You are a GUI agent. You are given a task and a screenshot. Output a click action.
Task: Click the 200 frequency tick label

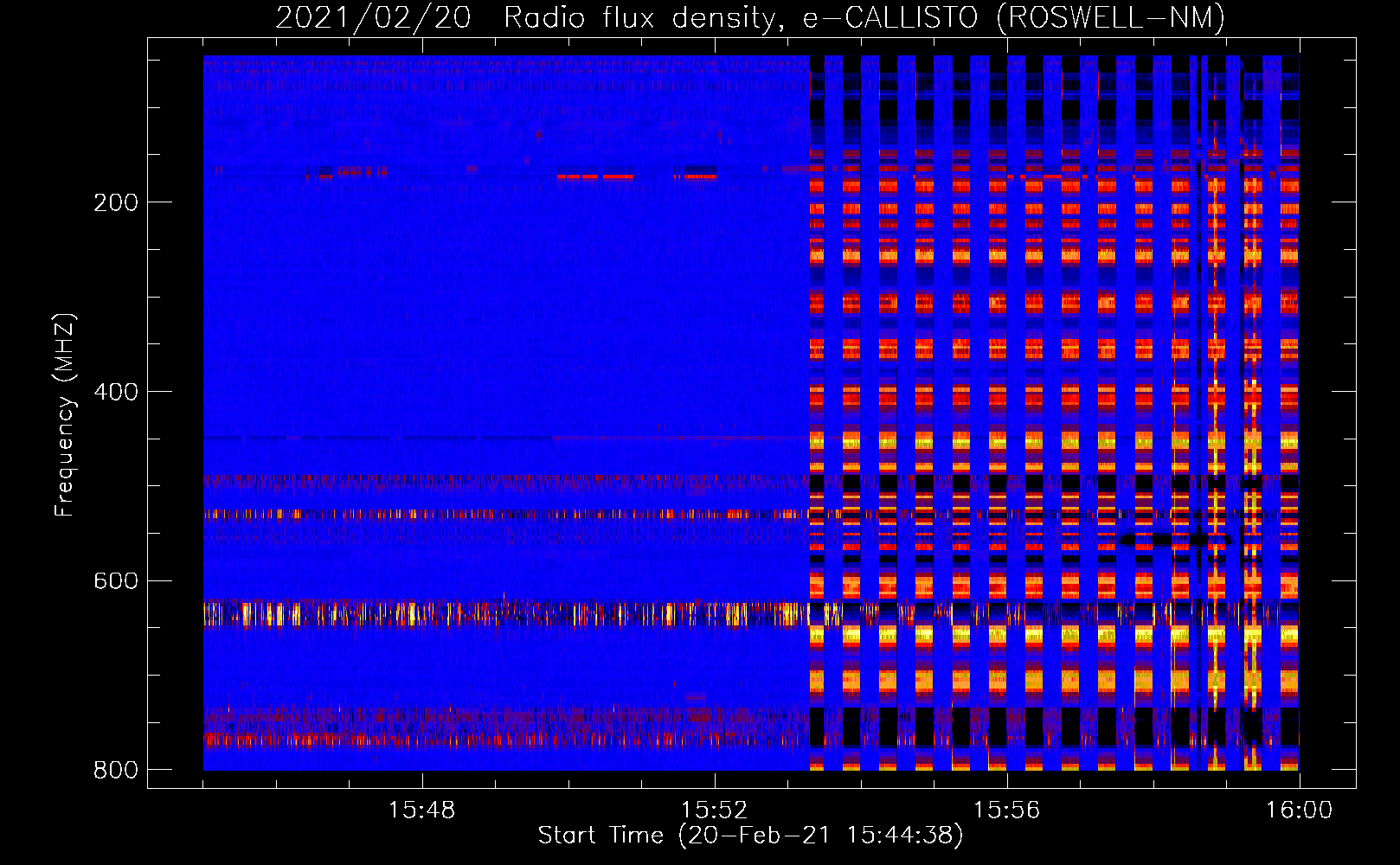116,202
